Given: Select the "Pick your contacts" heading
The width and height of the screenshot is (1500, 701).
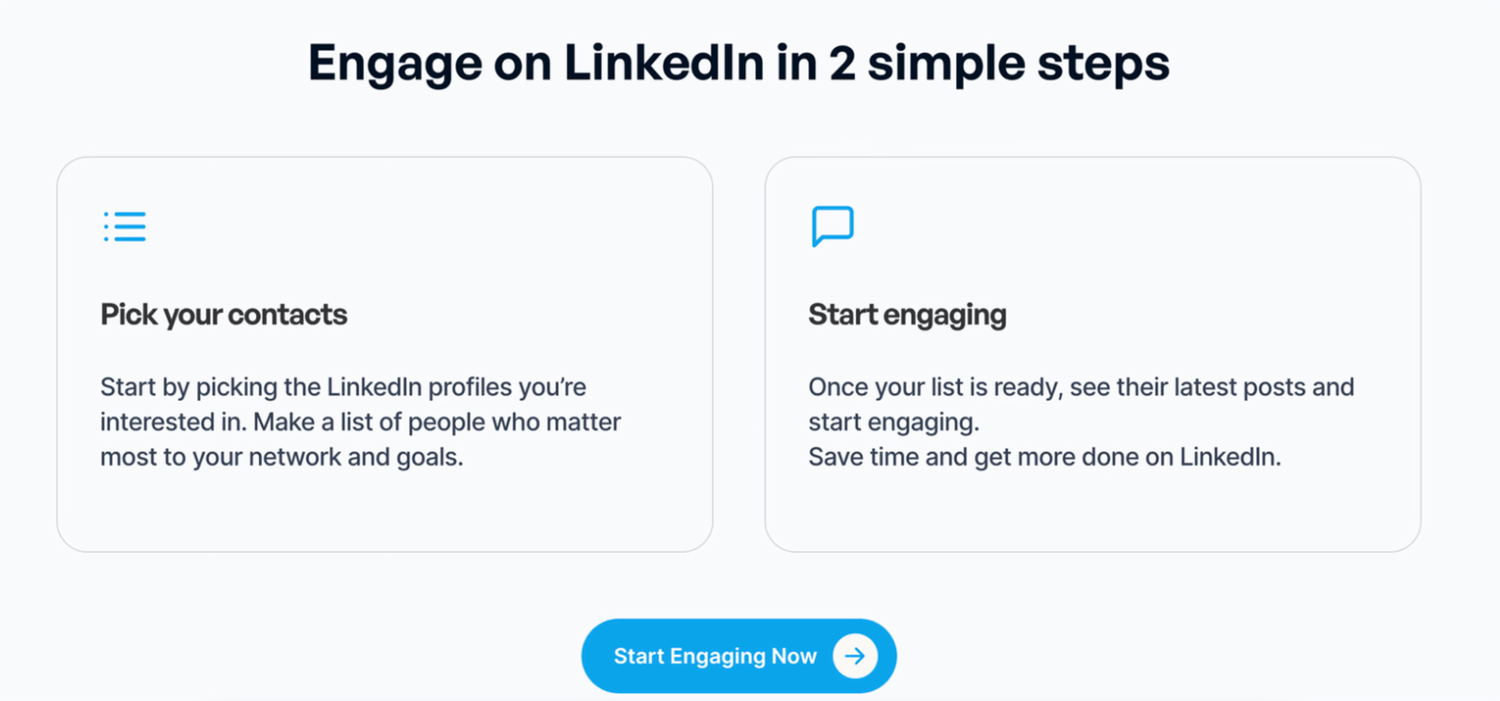Looking at the screenshot, I should click(224, 314).
